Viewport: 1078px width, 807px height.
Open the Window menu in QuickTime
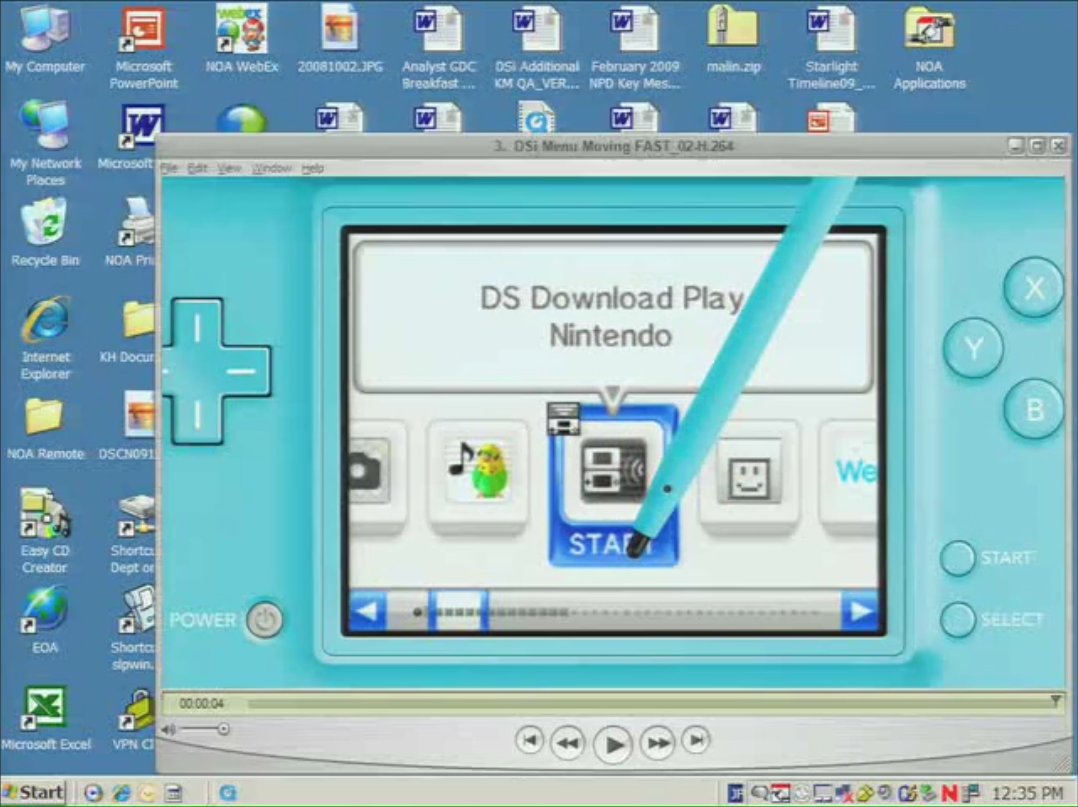click(272, 168)
